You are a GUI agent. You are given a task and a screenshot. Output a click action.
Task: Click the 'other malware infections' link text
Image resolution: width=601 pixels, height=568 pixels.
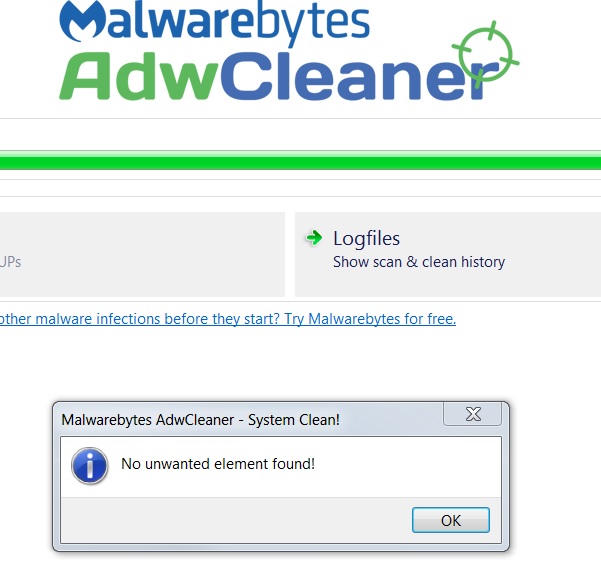[79, 319]
